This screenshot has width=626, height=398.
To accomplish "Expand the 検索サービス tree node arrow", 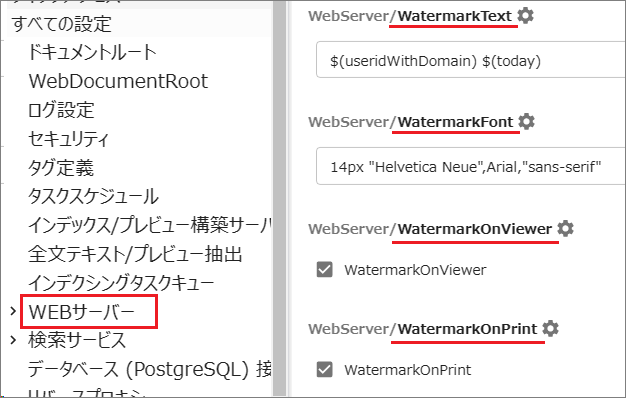I will pyautogui.click(x=13, y=340).
